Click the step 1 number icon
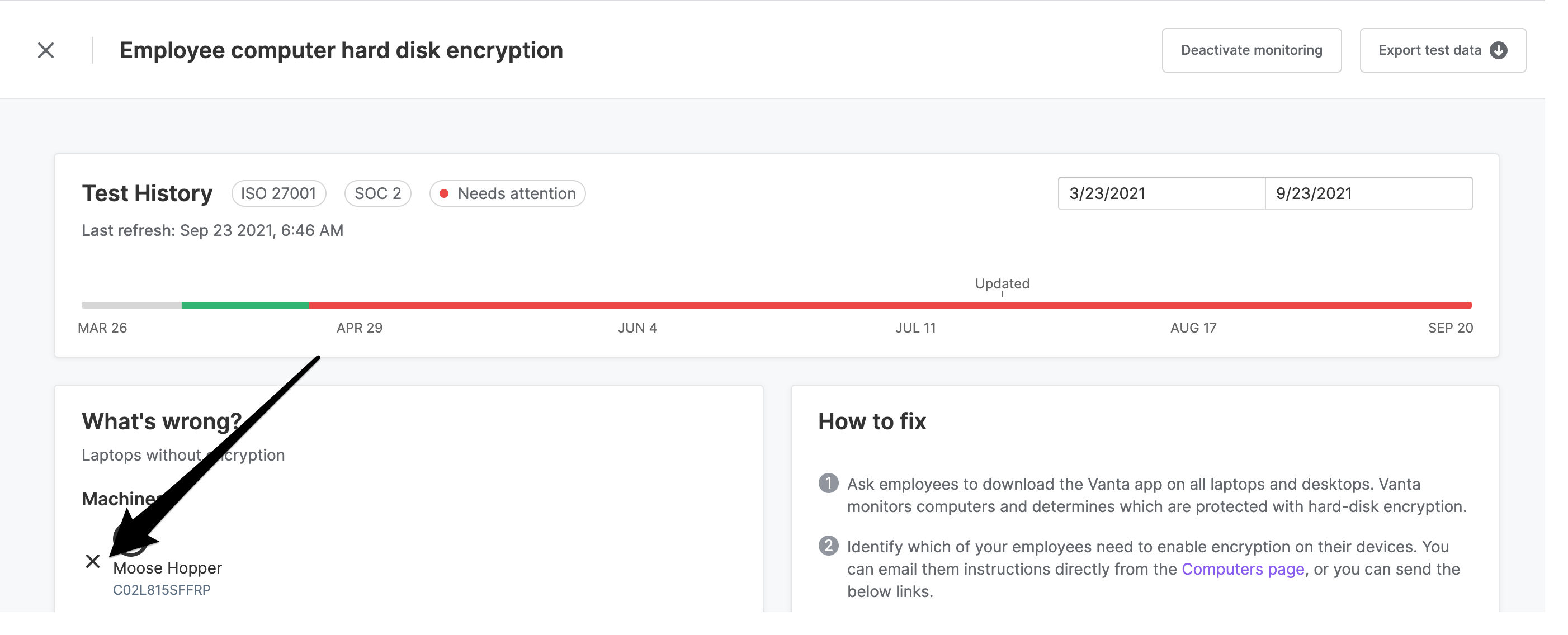 [828, 483]
